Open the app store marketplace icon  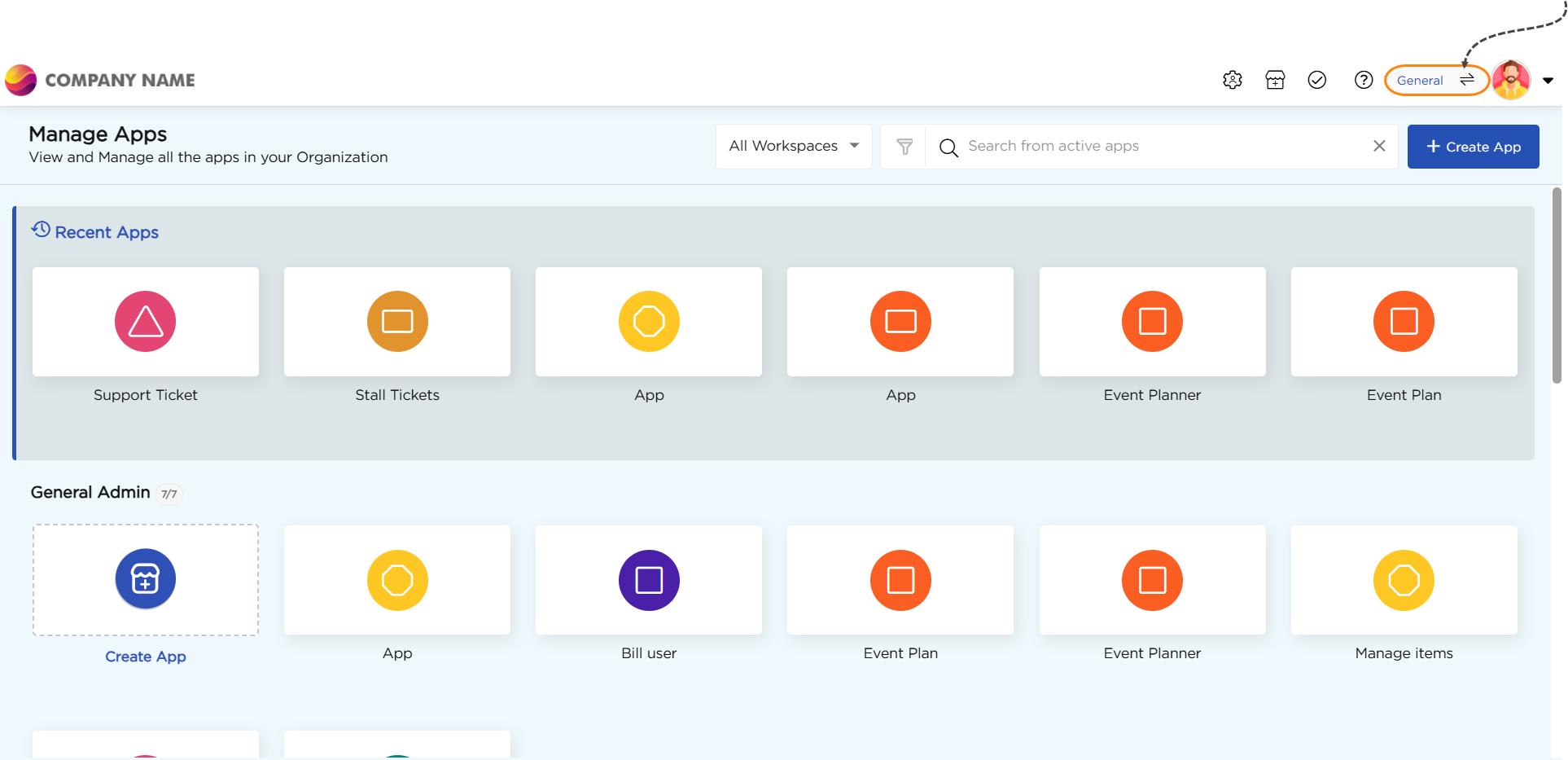tap(1275, 80)
